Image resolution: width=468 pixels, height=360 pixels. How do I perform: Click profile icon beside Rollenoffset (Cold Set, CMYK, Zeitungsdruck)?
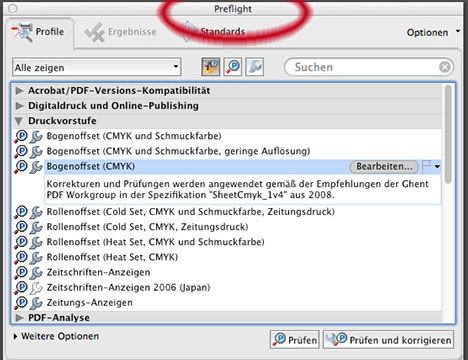tap(21, 227)
